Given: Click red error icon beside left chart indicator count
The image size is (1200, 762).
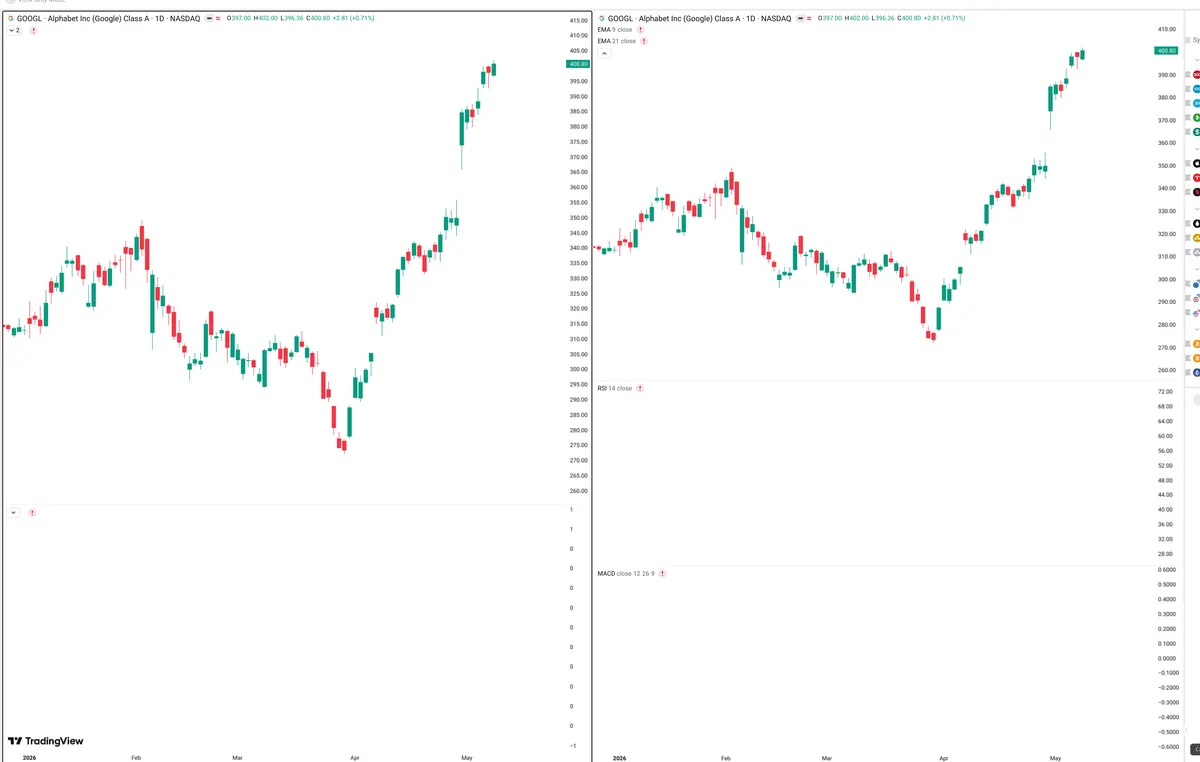Looking at the screenshot, I should coord(33,31).
